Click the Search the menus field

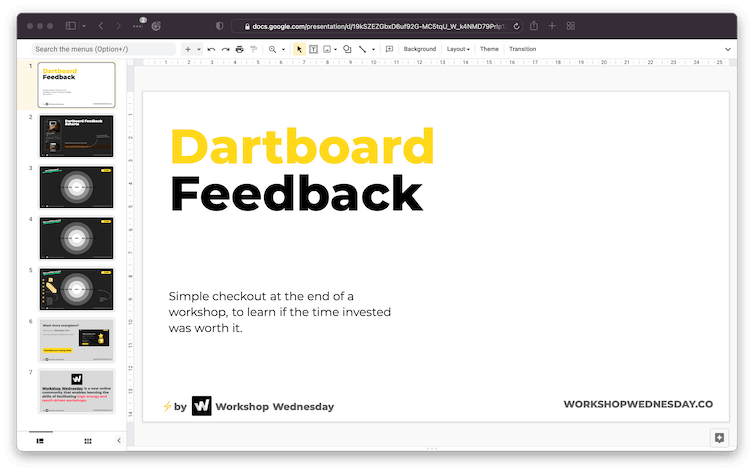point(100,49)
